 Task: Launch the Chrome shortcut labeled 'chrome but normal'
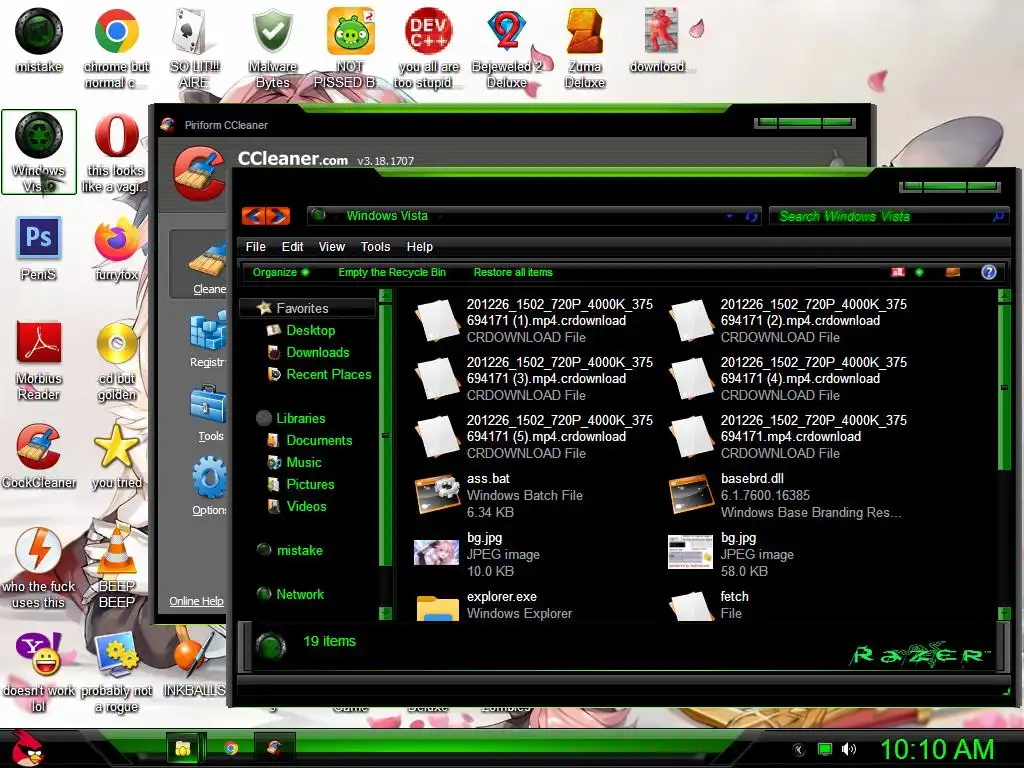click(116, 48)
